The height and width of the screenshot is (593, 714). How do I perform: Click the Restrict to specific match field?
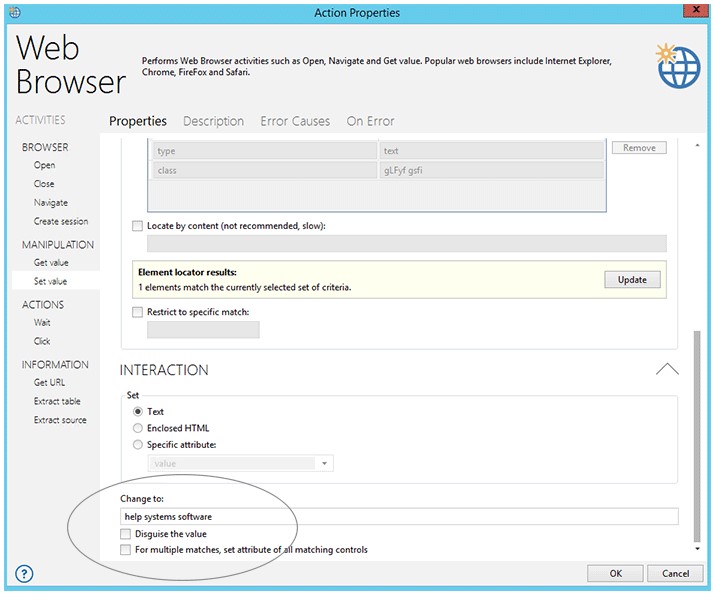pos(203,330)
